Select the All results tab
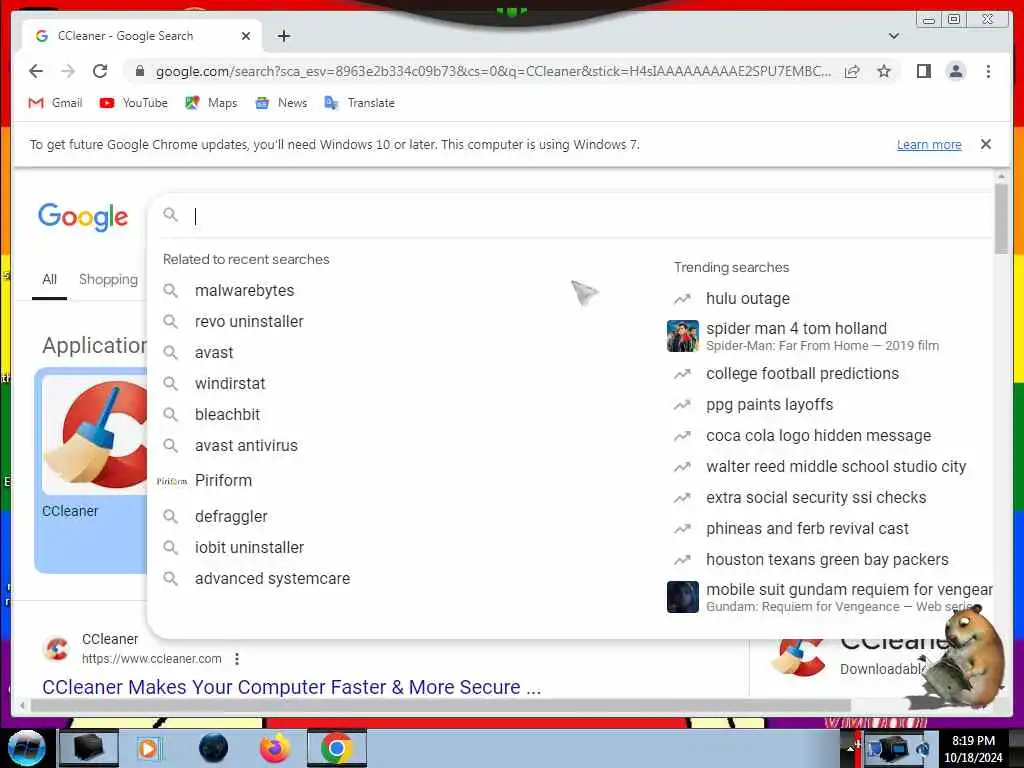The height and width of the screenshot is (768, 1024). click(50, 280)
